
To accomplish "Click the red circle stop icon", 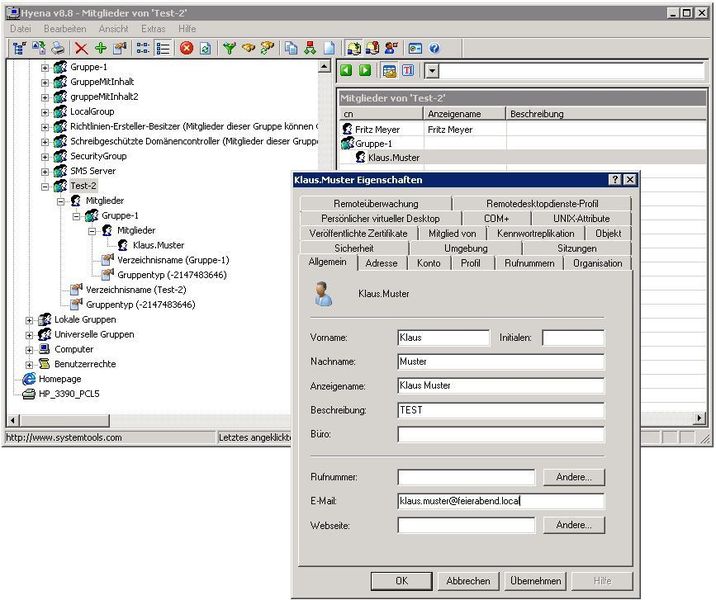I will [186, 48].
